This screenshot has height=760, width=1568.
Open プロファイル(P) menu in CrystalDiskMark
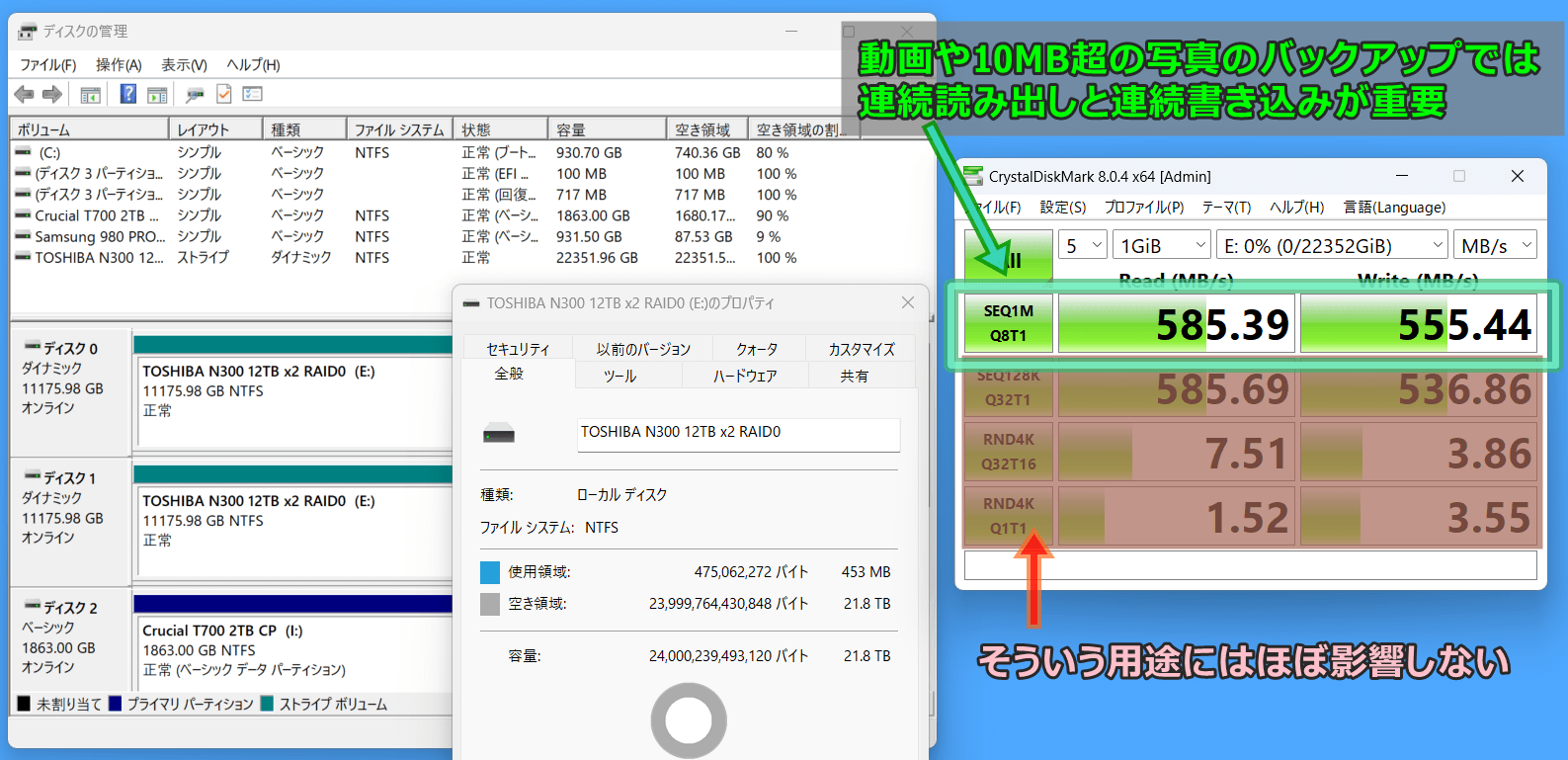pos(1144,207)
